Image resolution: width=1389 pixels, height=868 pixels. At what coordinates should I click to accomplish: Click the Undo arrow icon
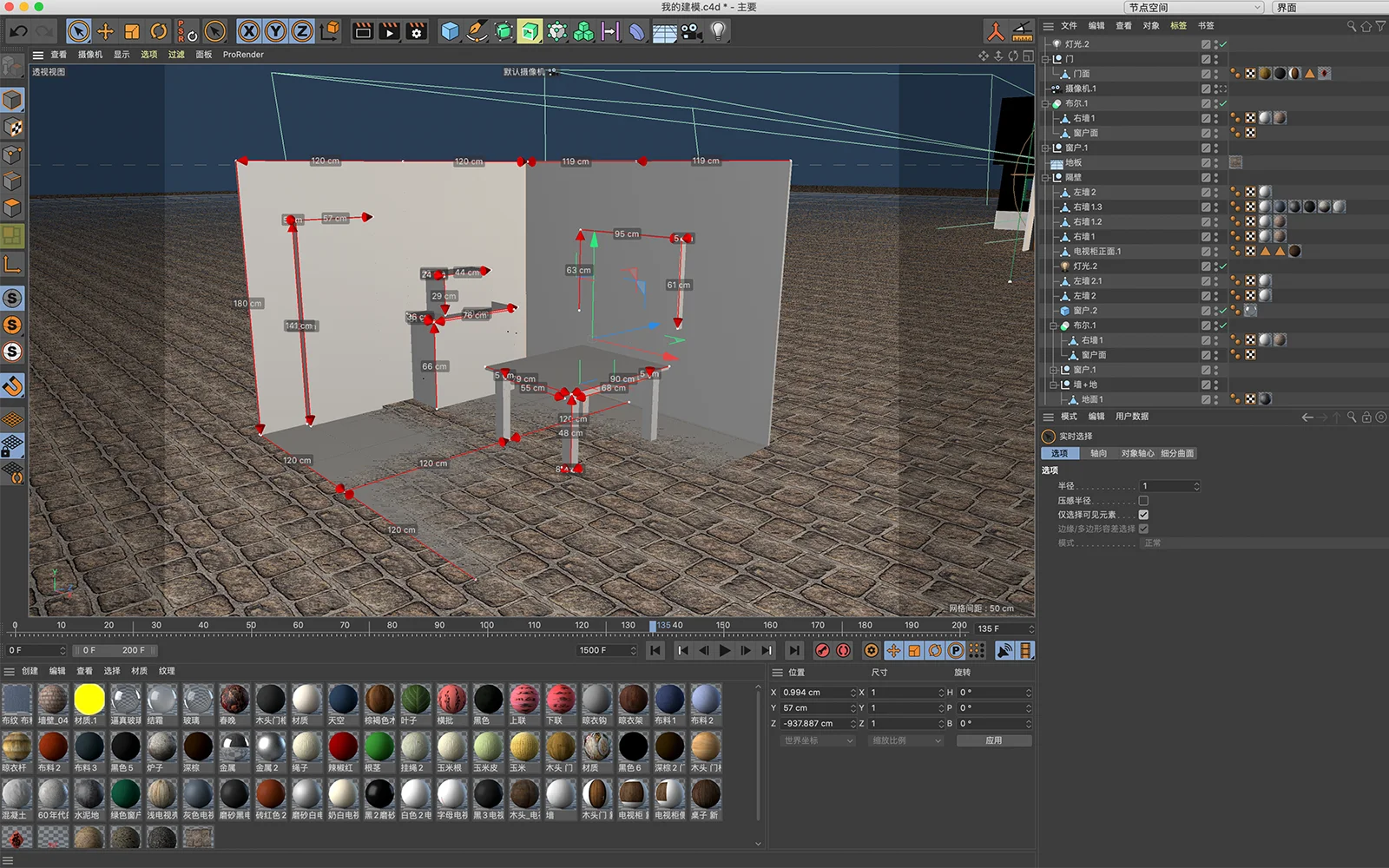click(x=18, y=32)
